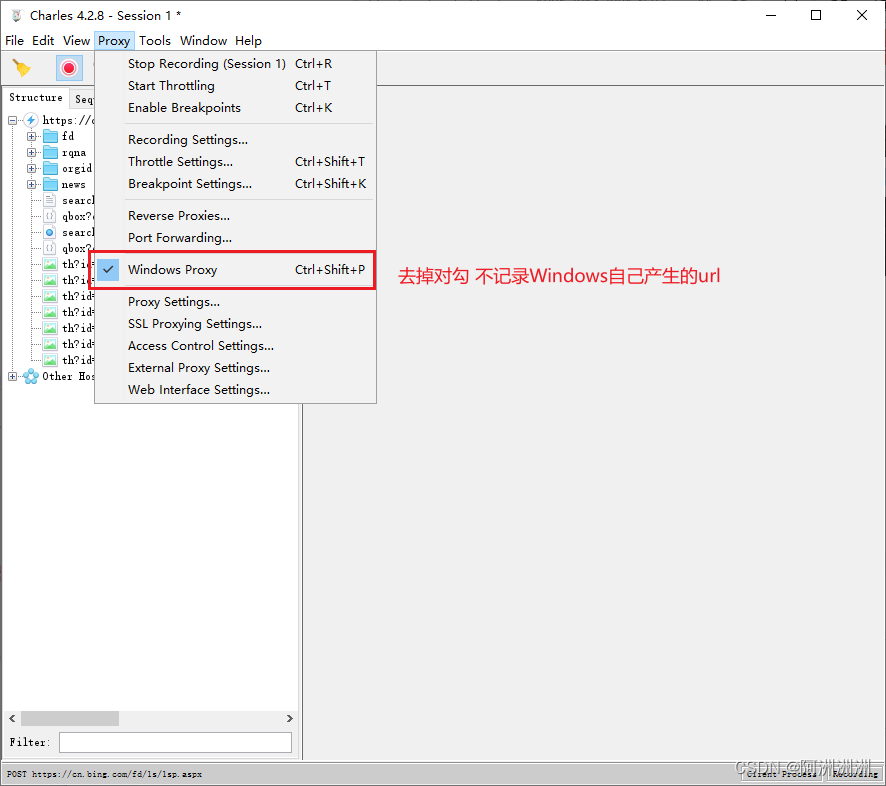
Task: Open the File menu
Action: 14,41
